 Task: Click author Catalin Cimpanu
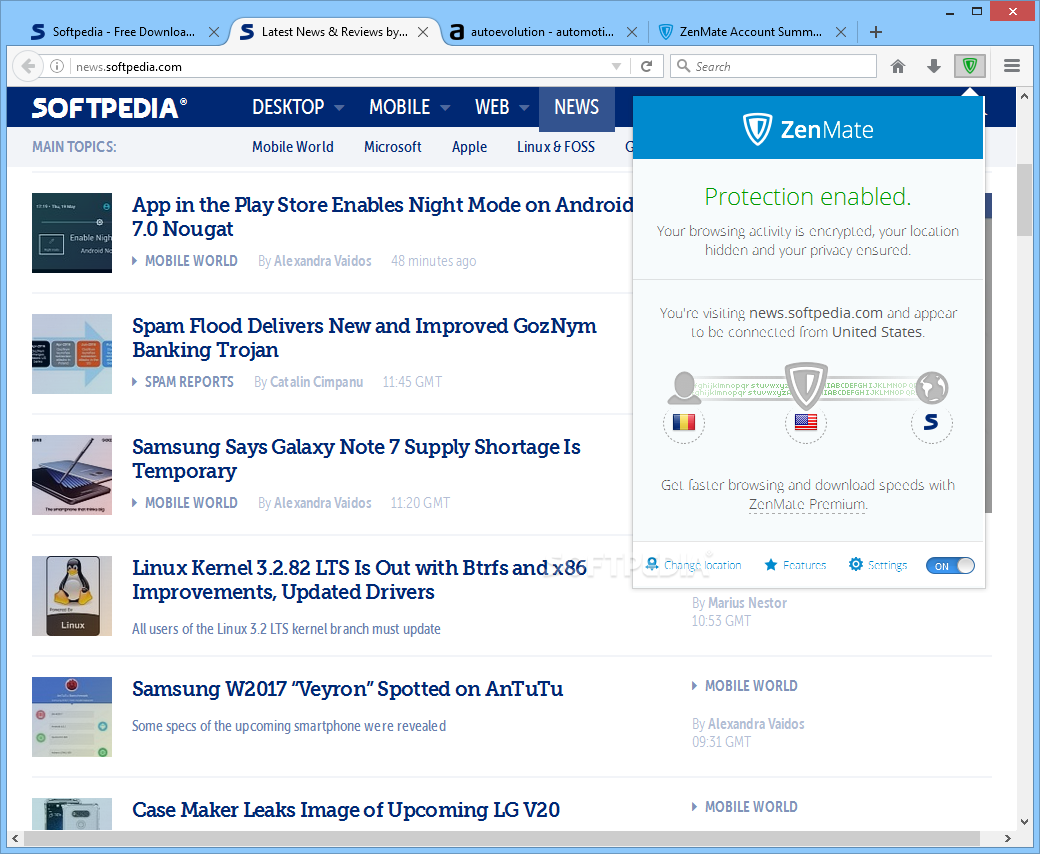(316, 382)
